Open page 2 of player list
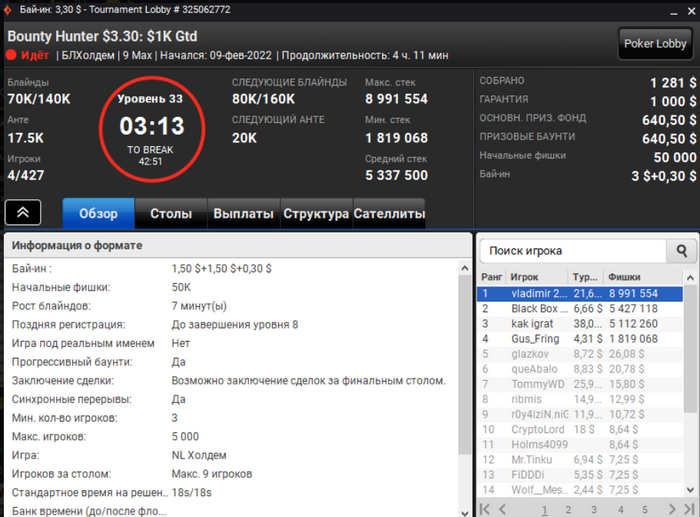Screen dimensions: 700x517 tap(568, 509)
